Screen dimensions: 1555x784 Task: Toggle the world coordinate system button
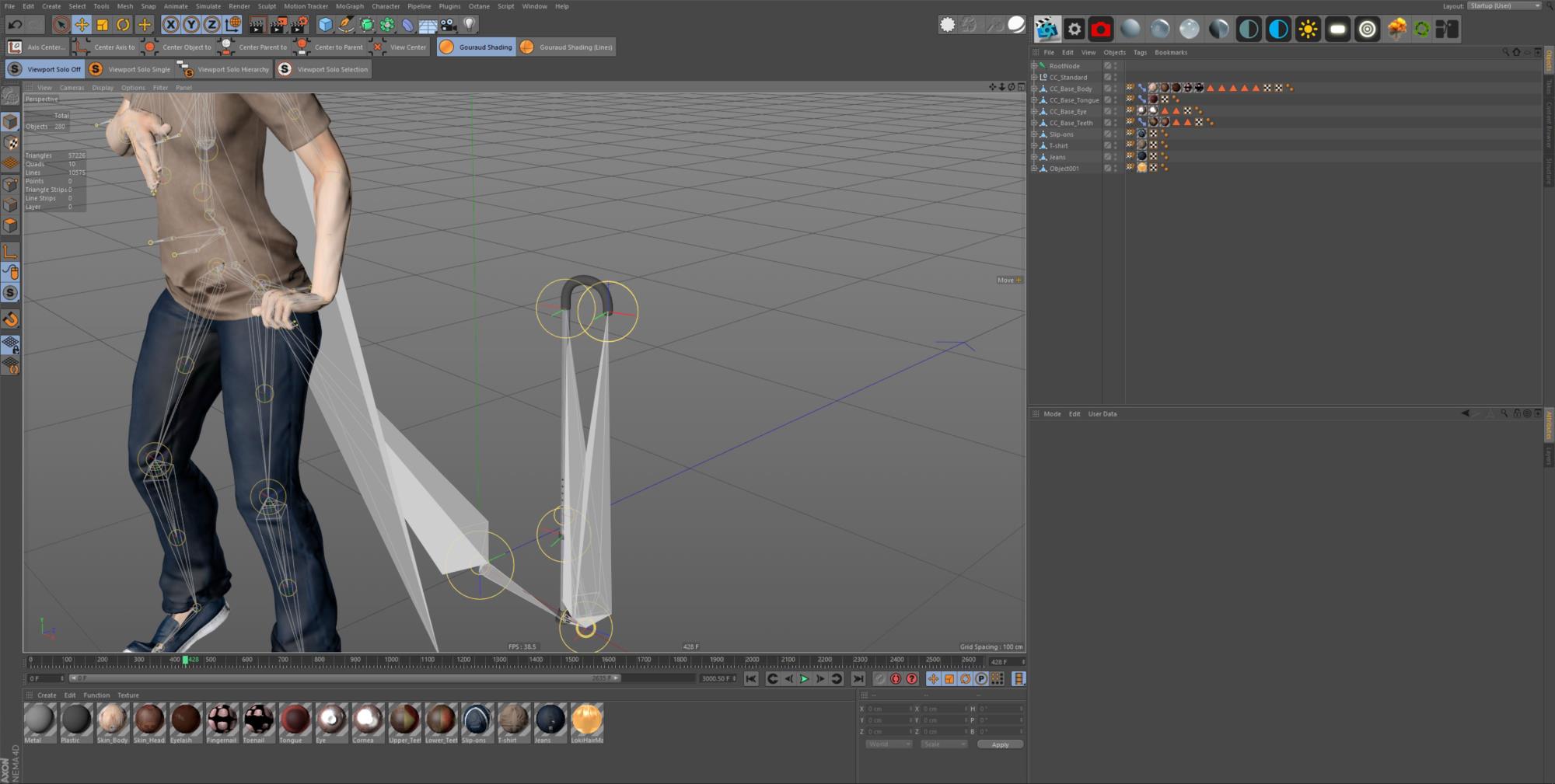(x=232, y=25)
